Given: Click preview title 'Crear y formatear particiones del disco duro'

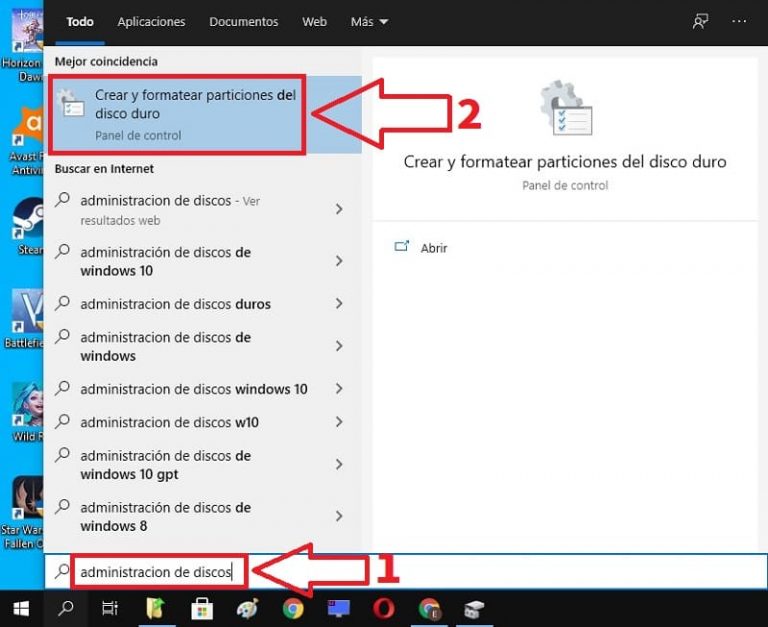Looking at the screenshot, I should [x=565, y=162].
